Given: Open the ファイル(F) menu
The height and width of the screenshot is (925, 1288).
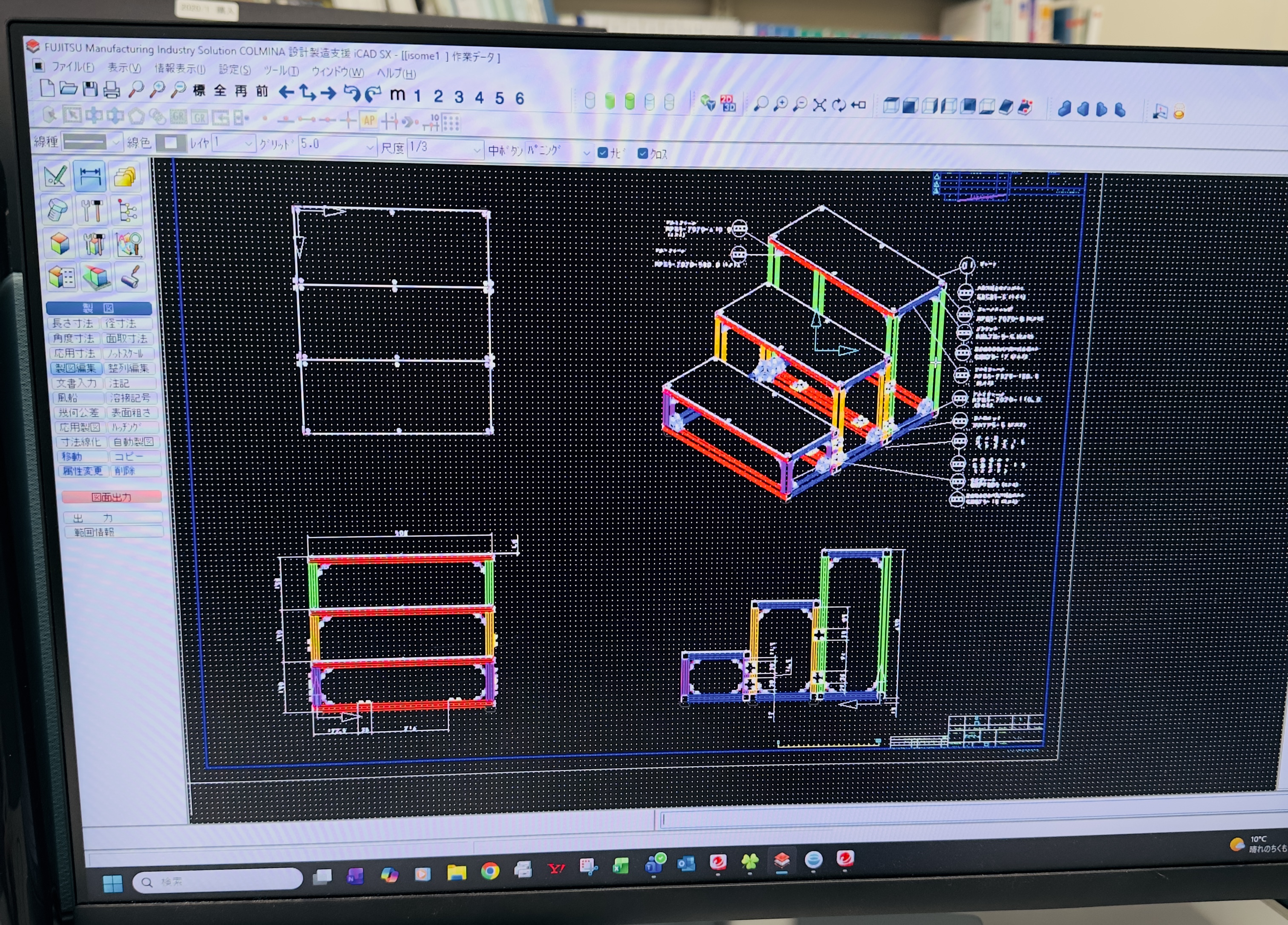Looking at the screenshot, I should (x=73, y=66).
